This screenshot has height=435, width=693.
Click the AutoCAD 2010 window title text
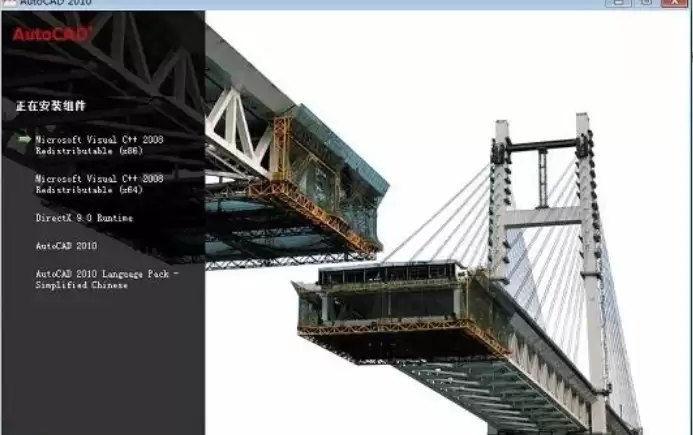(56, 3)
